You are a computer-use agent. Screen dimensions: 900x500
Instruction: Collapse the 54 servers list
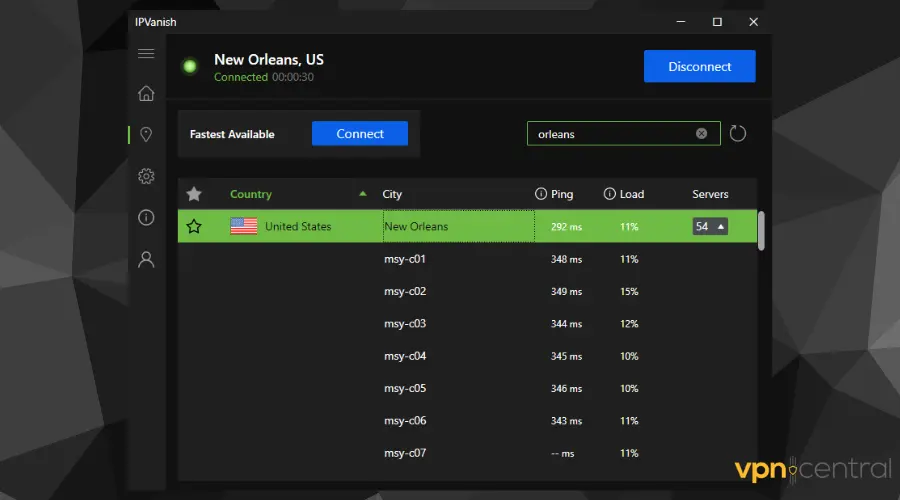(710, 226)
